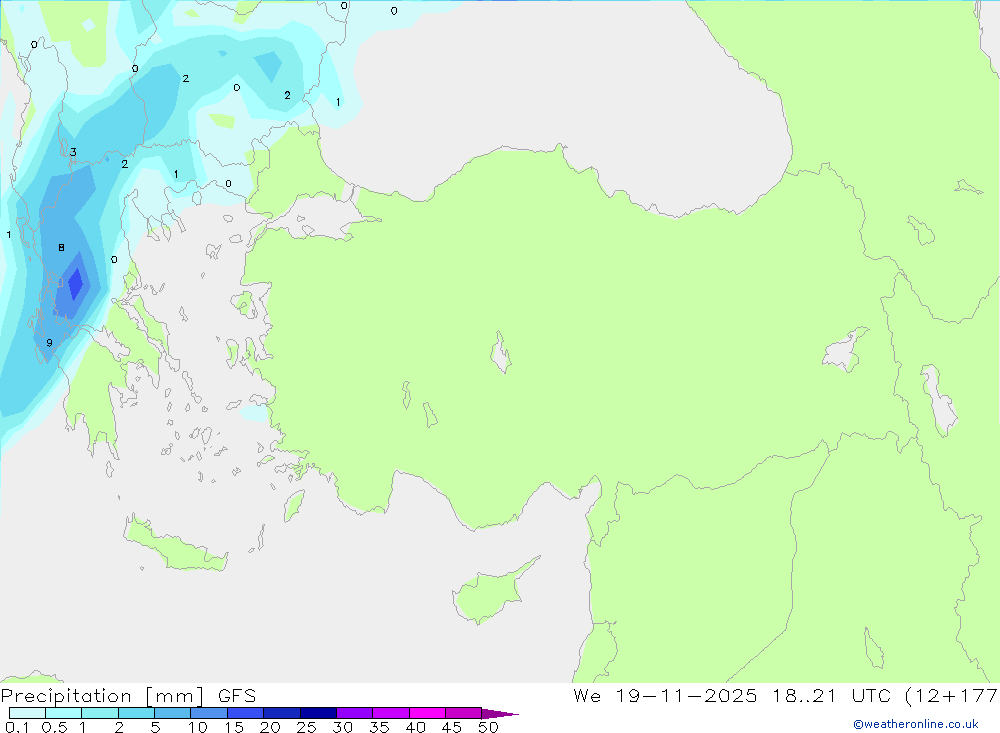Pick the 1–2 mm legend color box
The width and height of the screenshot is (1000, 733).
tap(99, 713)
